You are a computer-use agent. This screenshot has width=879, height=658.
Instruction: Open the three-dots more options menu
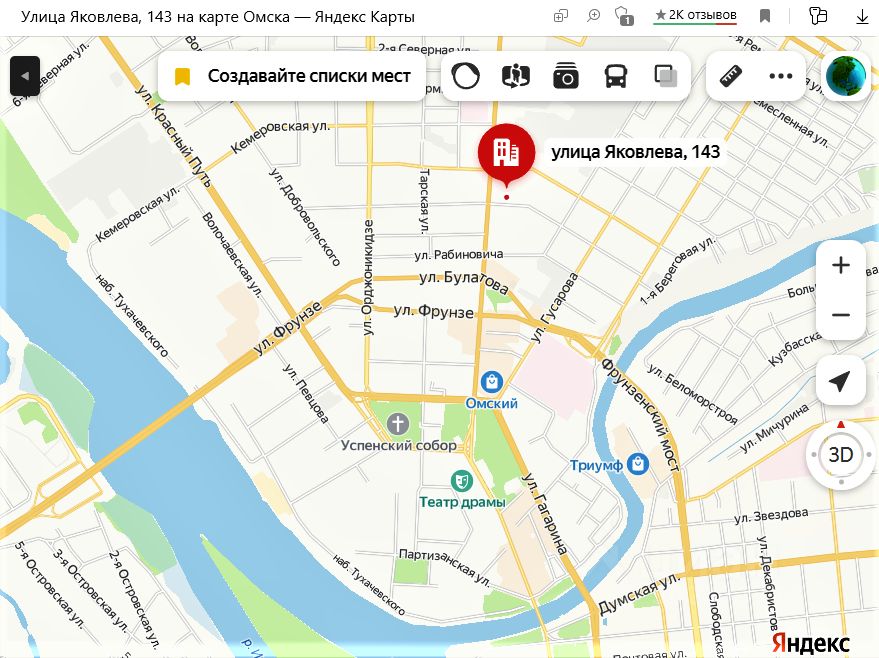(780, 76)
